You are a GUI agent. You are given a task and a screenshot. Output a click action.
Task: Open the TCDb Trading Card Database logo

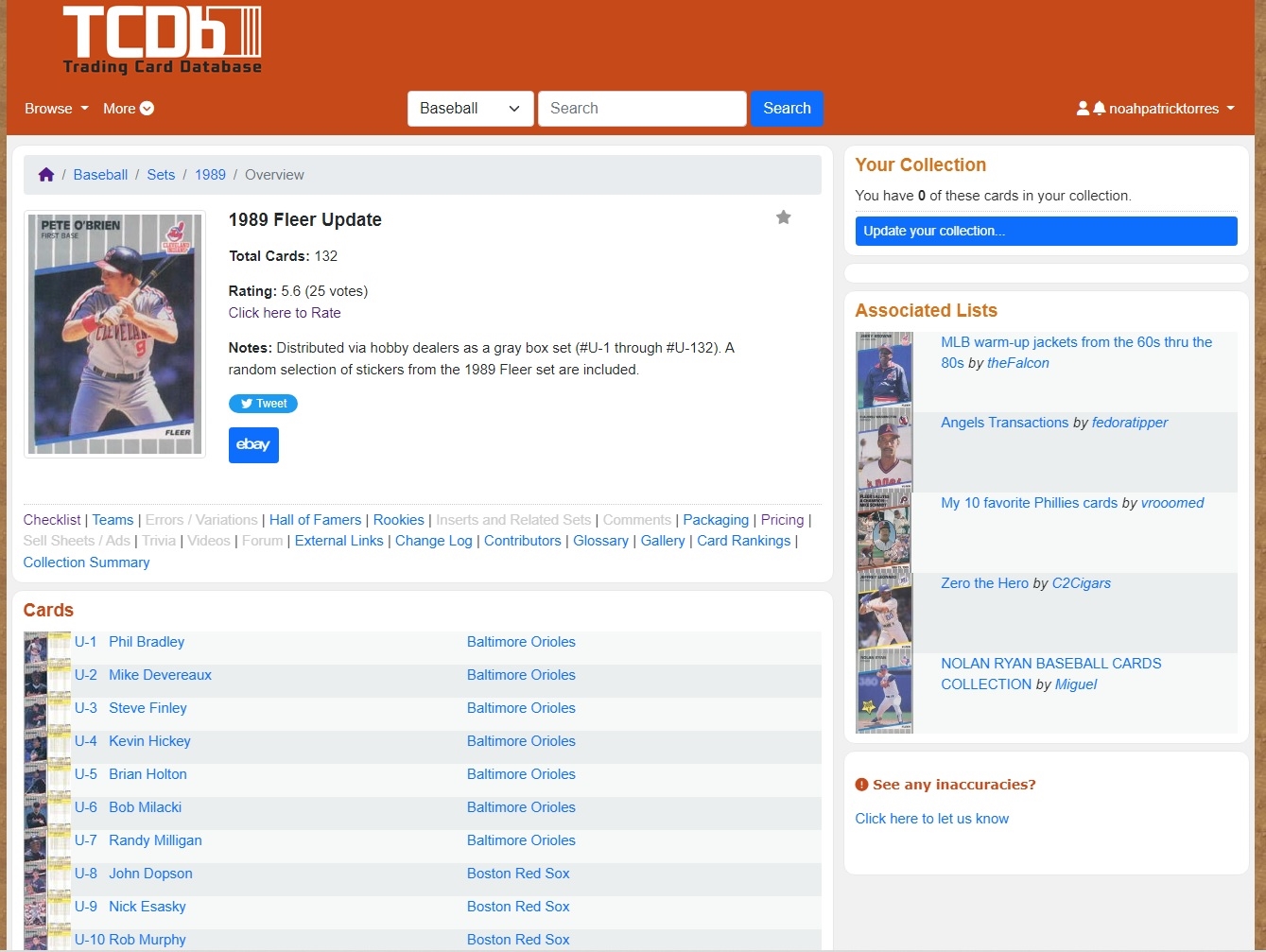point(162,40)
